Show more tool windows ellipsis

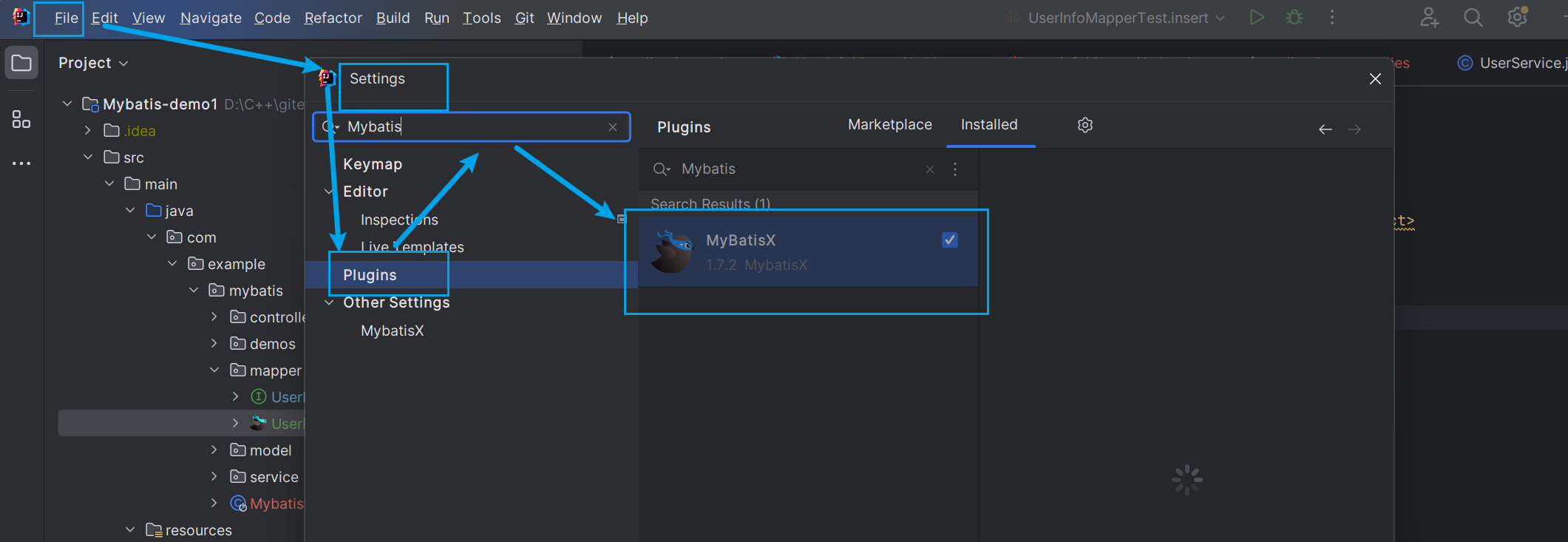pos(21,163)
